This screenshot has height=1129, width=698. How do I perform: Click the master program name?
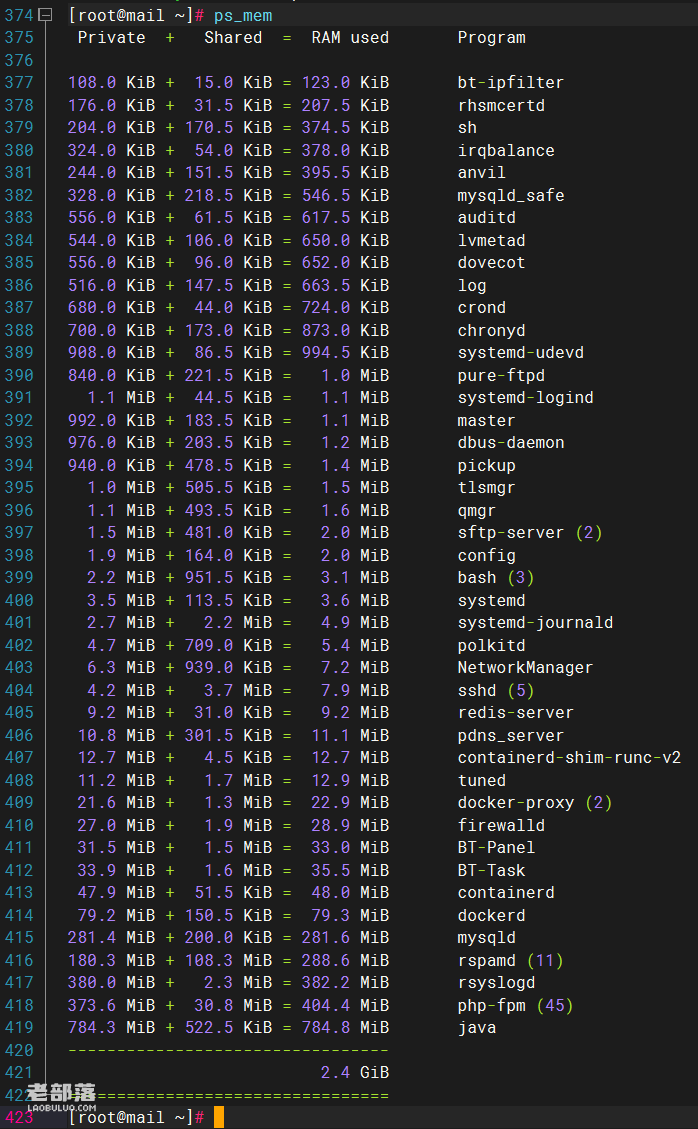pos(486,420)
